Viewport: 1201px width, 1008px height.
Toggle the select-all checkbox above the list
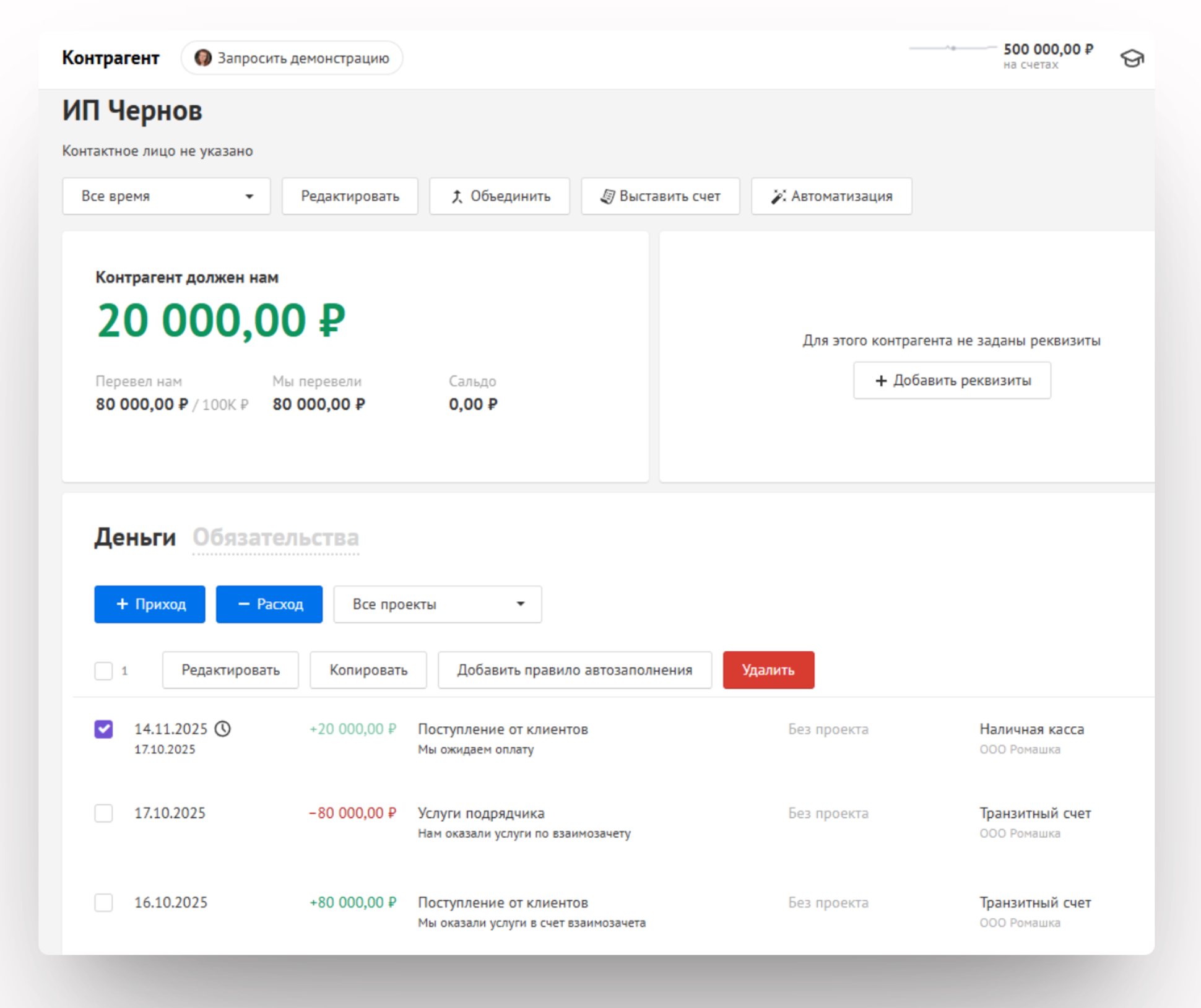click(x=104, y=671)
